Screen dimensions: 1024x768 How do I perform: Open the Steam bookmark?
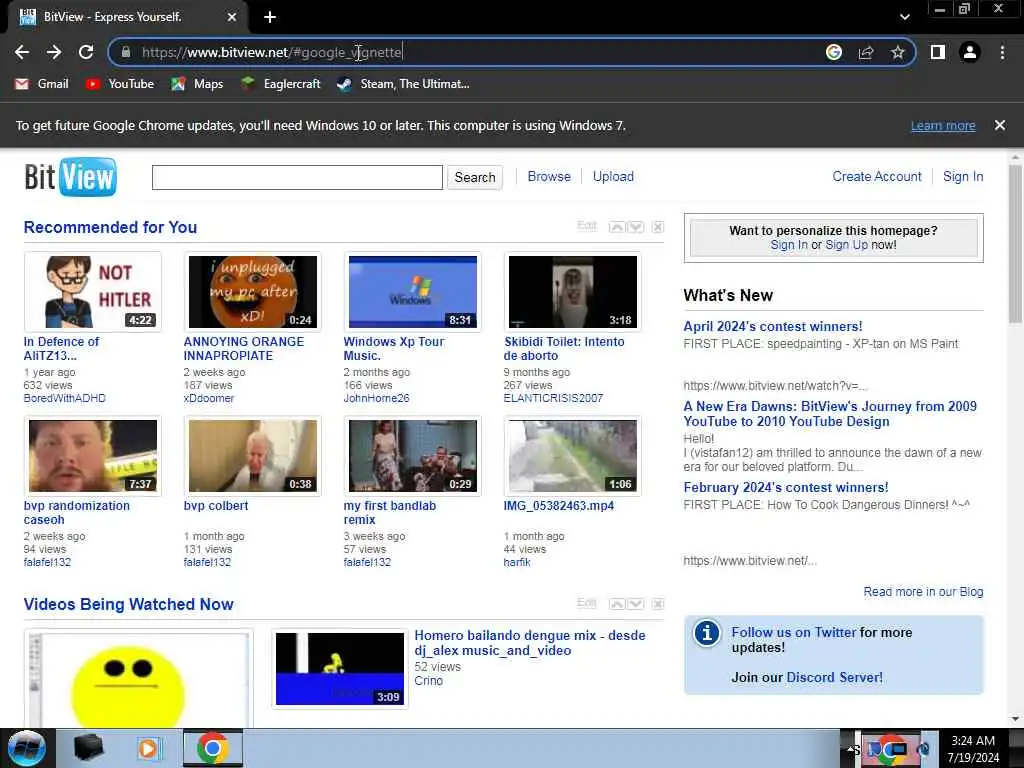pyautogui.click(x=403, y=84)
